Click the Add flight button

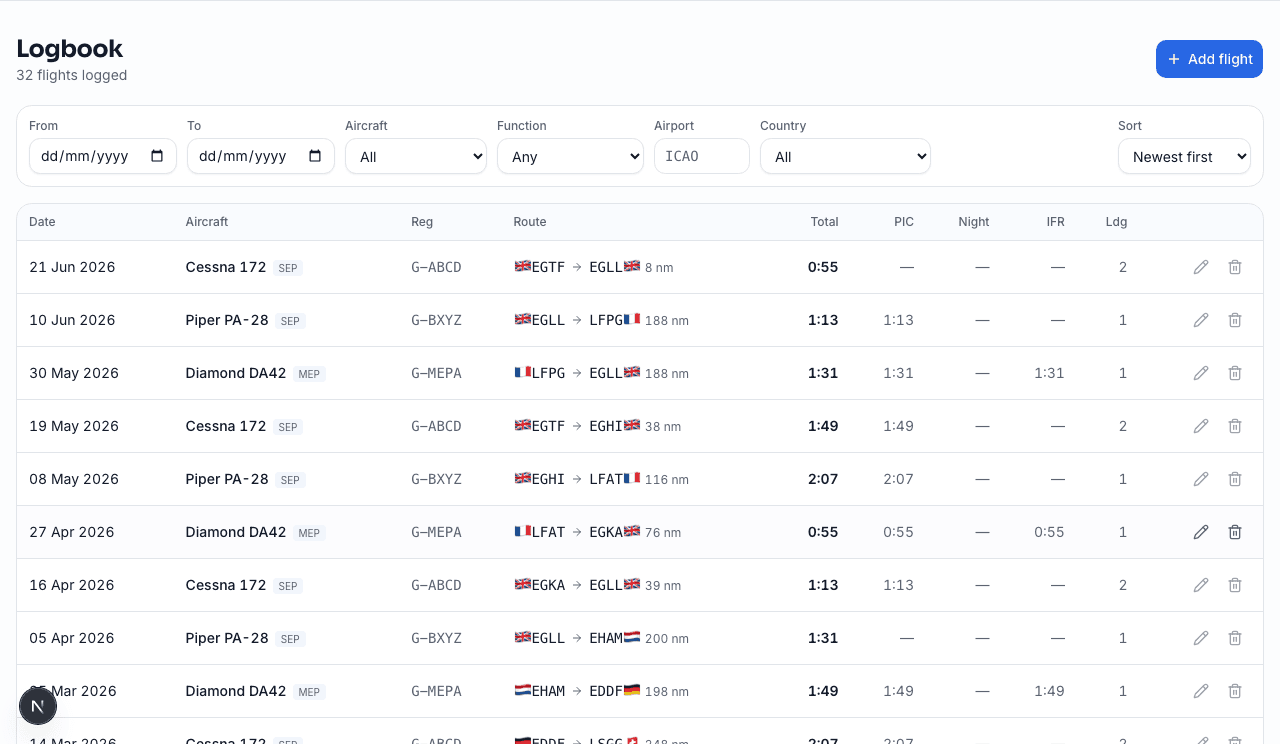(1209, 59)
